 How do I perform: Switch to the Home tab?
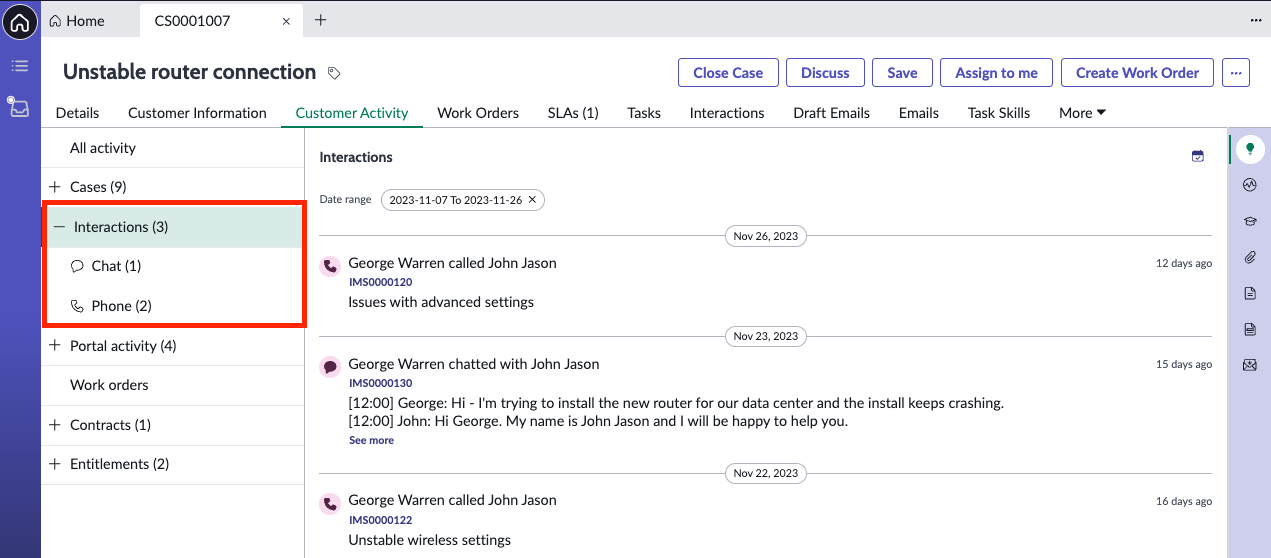tap(77, 21)
